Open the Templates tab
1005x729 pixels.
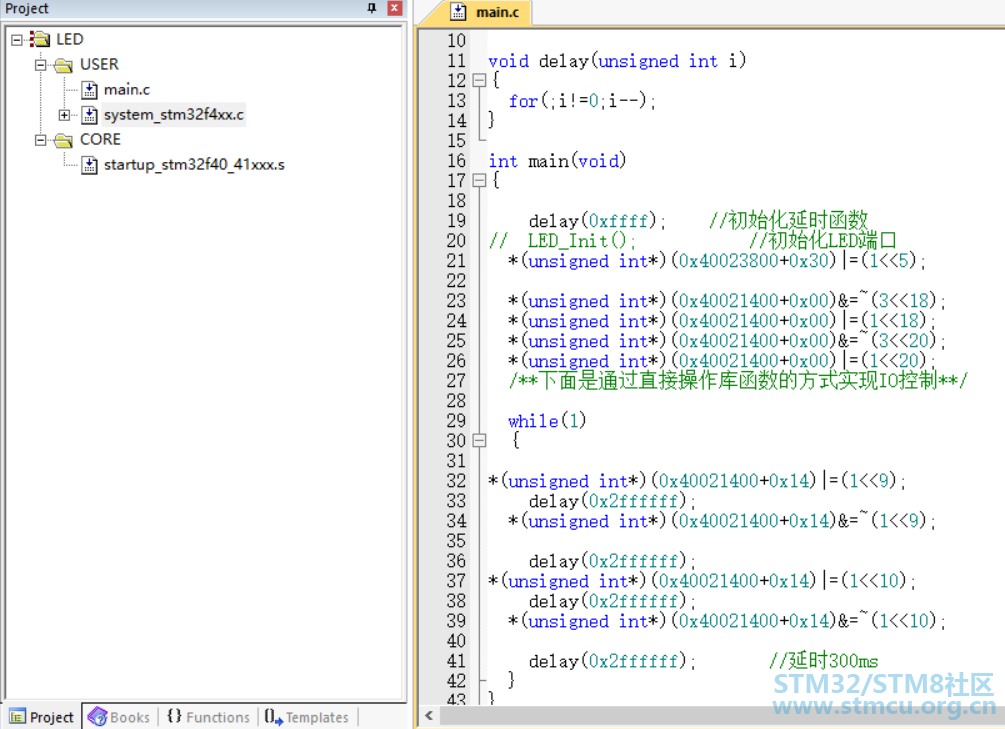click(307, 717)
